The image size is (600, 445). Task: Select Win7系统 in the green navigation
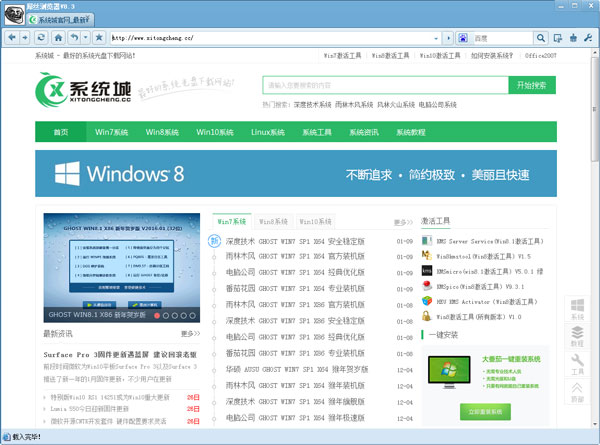click(x=111, y=132)
